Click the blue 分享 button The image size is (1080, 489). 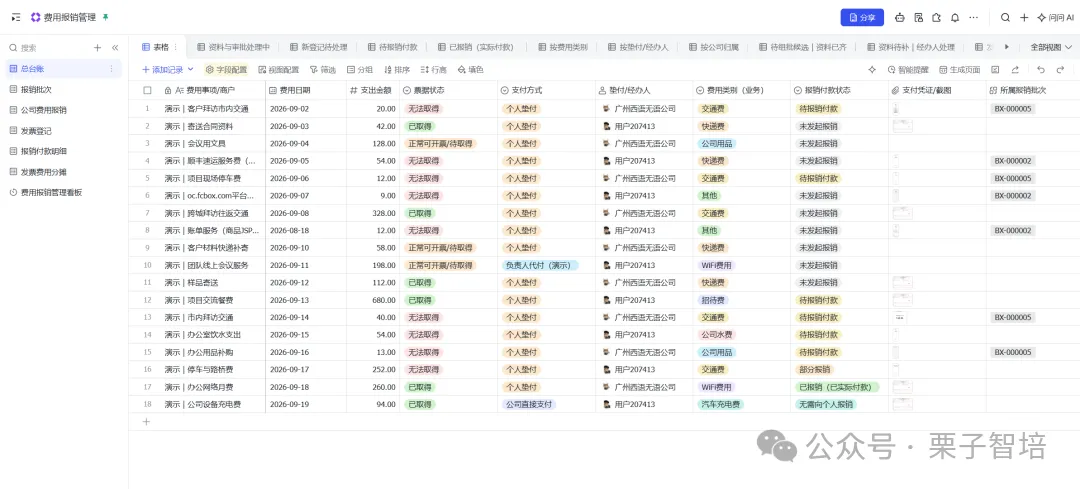(862, 18)
